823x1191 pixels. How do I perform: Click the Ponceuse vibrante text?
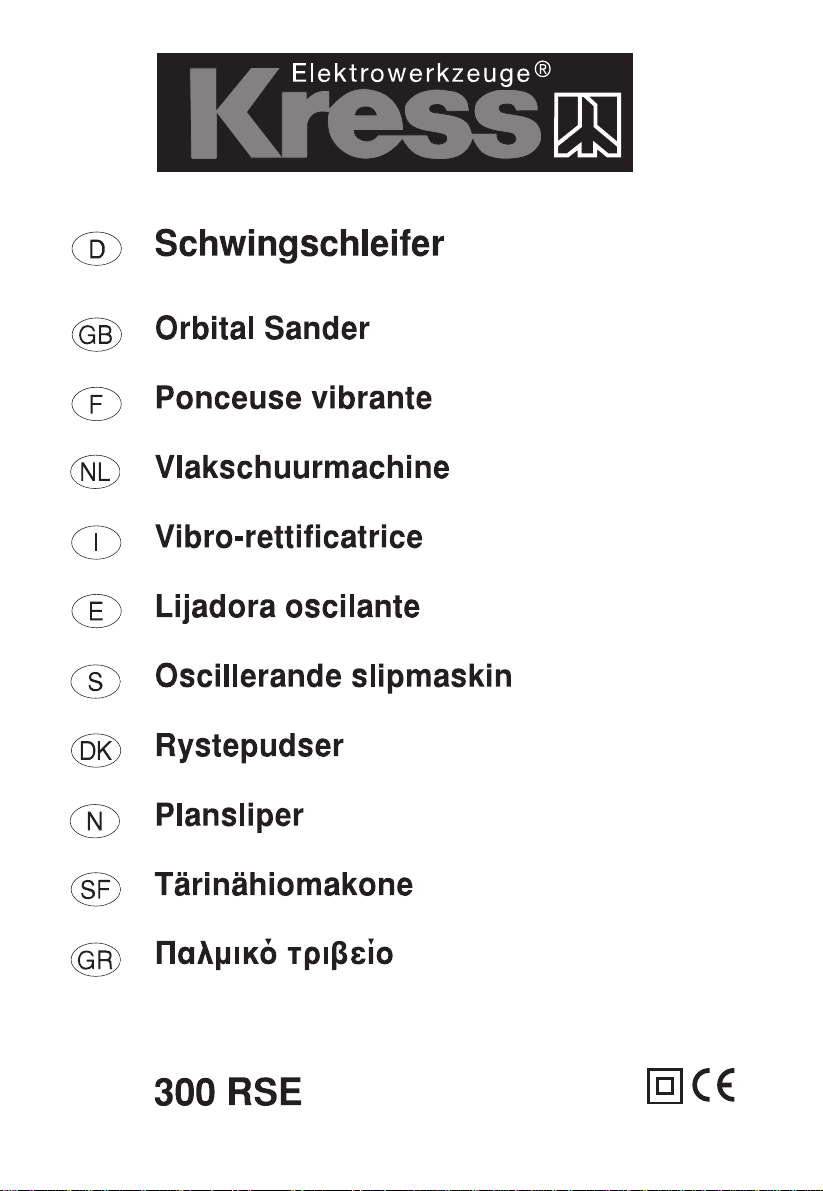(294, 398)
